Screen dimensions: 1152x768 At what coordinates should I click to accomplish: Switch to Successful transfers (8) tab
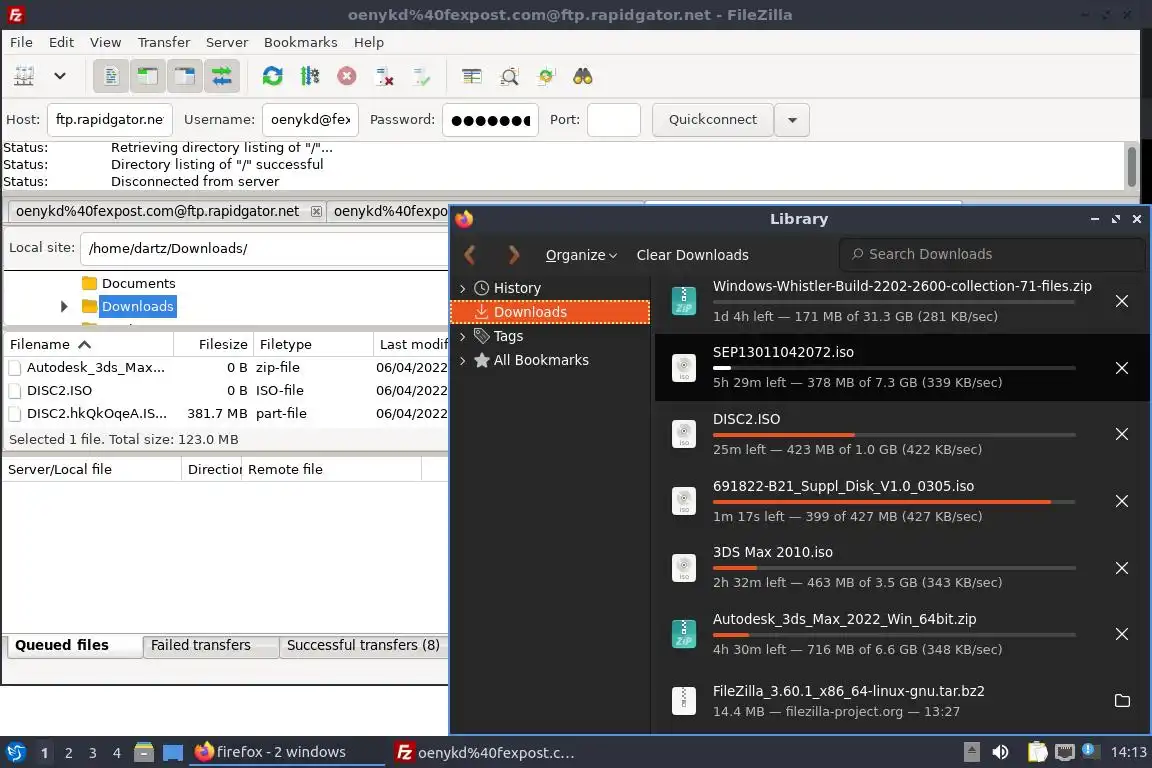point(363,645)
